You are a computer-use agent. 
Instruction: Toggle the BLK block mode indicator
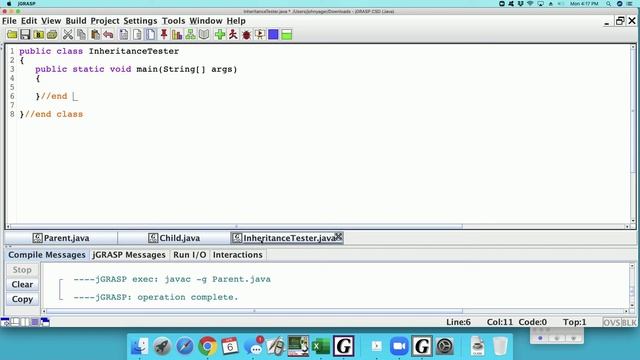point(629,322)
